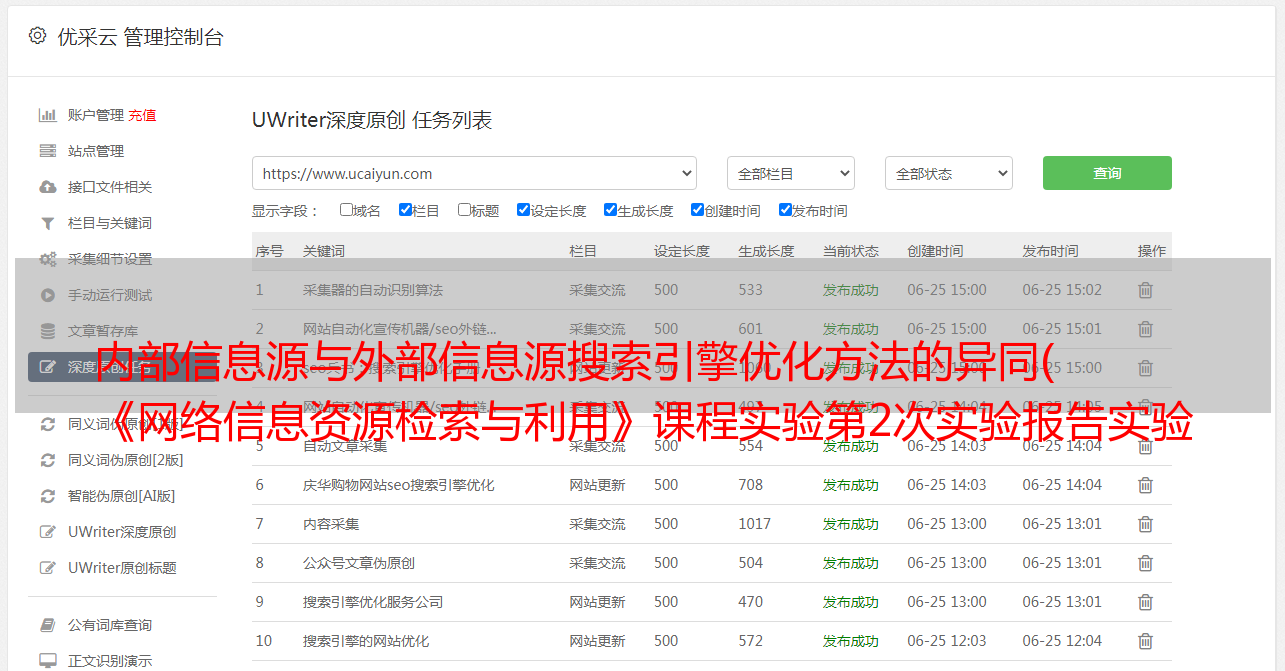
Task: Click the edit icon for UWriter原创标题
Action: pos(47,568)
